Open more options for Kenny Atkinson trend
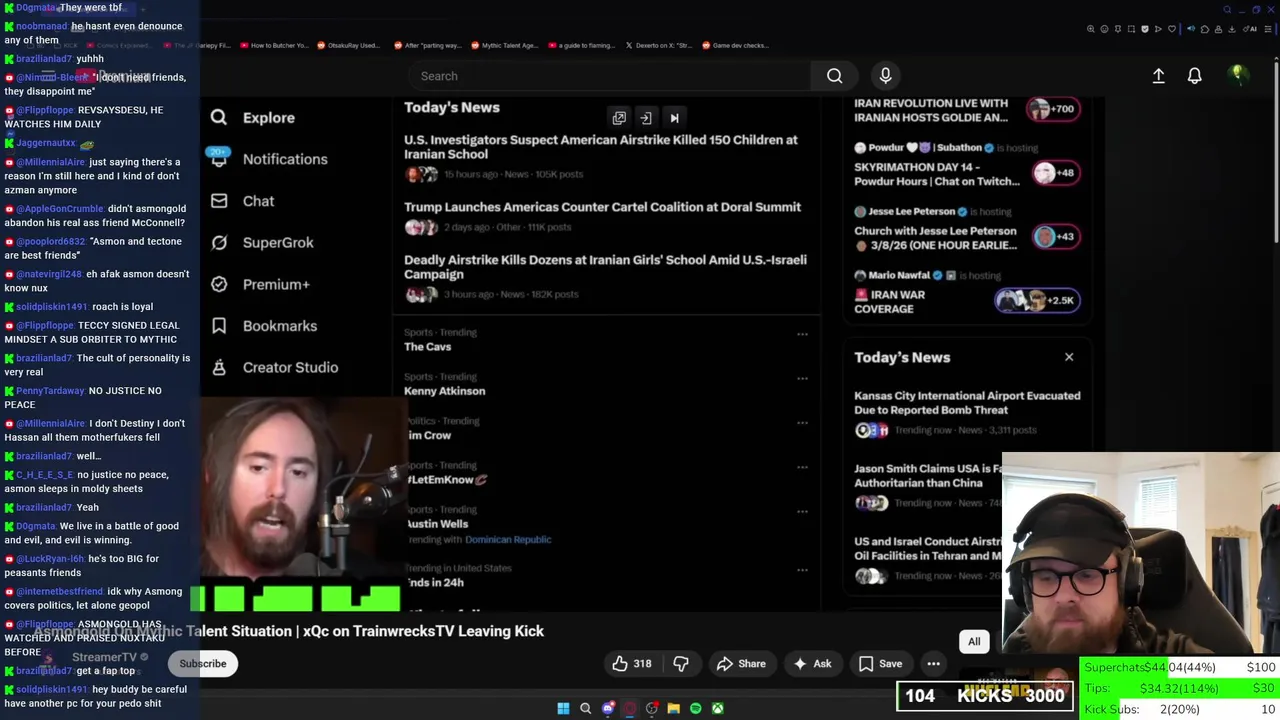Viewport: 1280px width, 720px height. 802,379
